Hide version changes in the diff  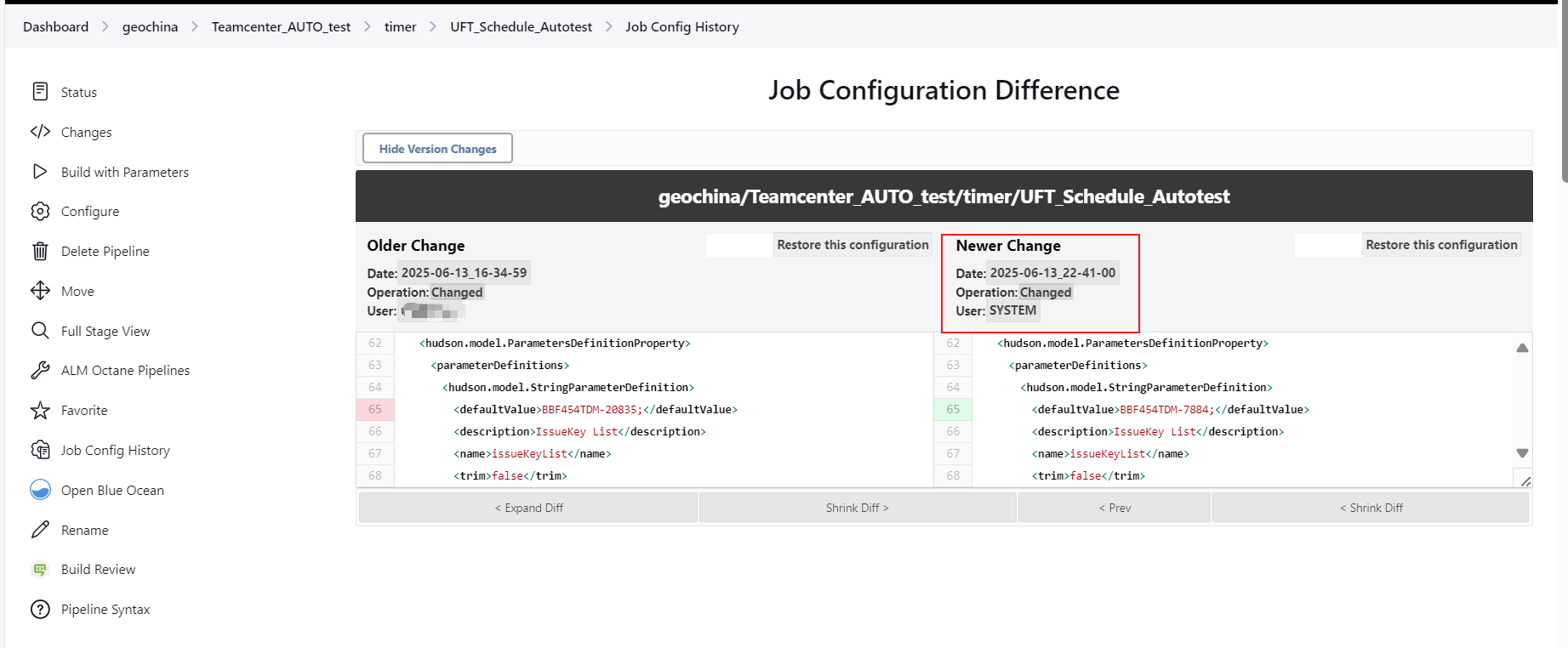[x=437, y=149]
